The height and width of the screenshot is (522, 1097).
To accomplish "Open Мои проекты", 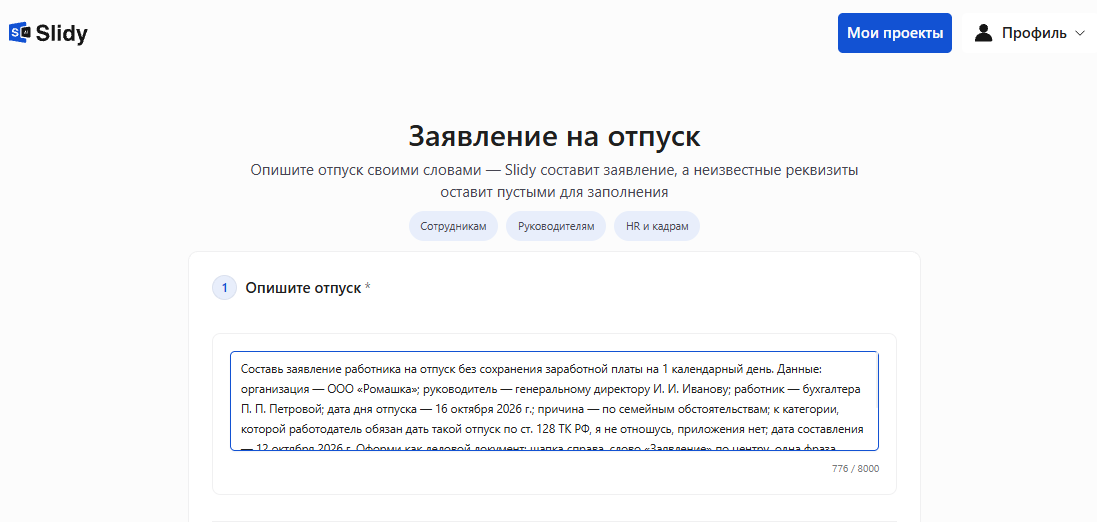I will (895, 33).
